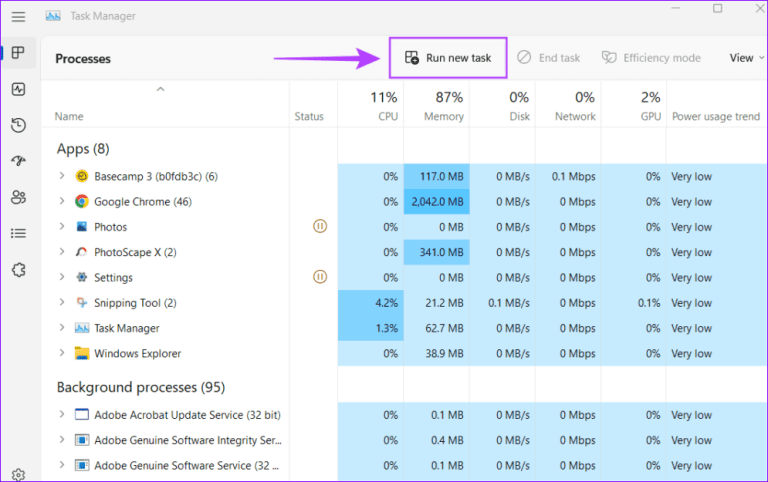Select the Processes page icon
Screen dimensions: 768x482
18,53
